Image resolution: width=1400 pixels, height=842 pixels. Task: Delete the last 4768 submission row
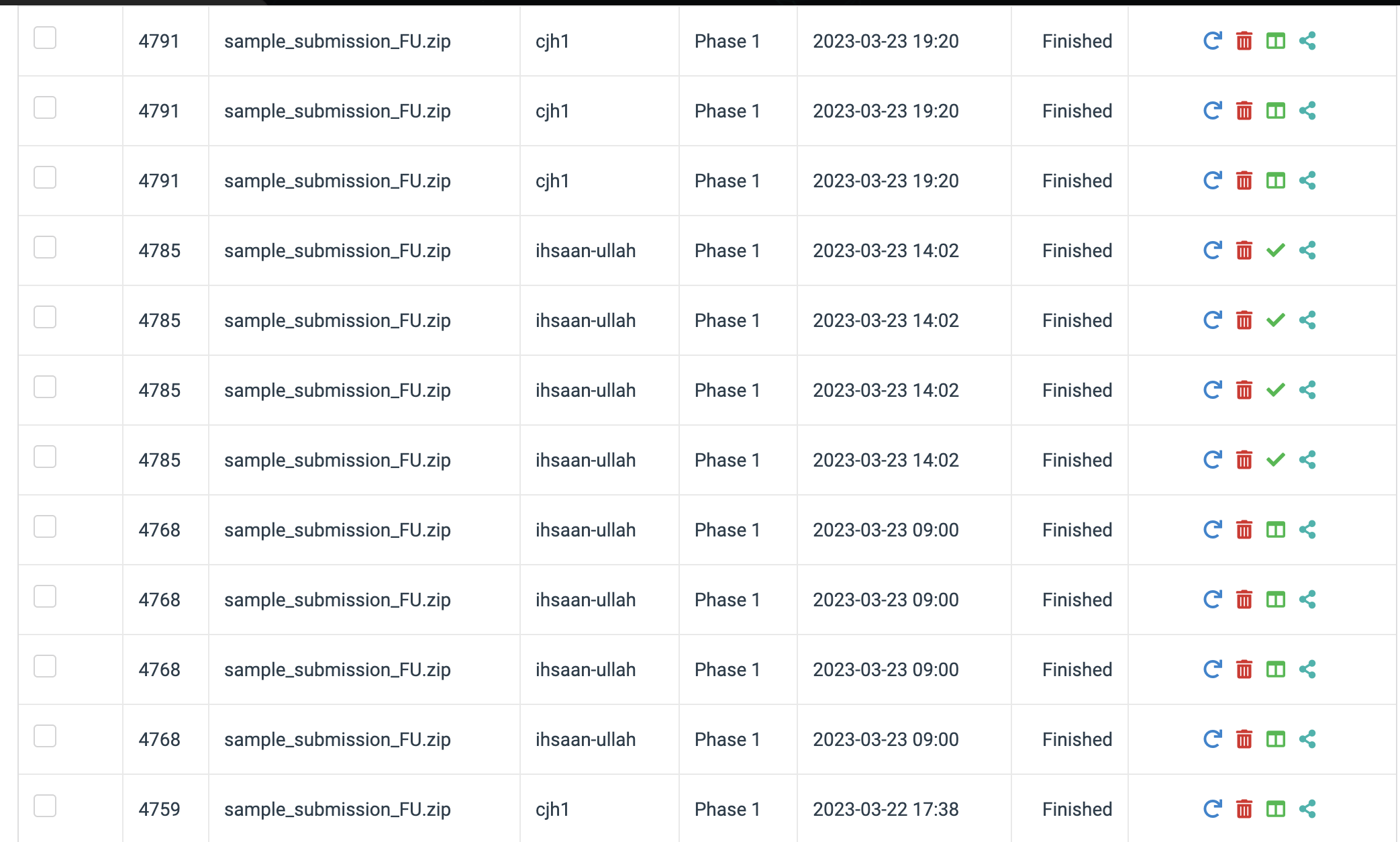[x=1244, y=739]
